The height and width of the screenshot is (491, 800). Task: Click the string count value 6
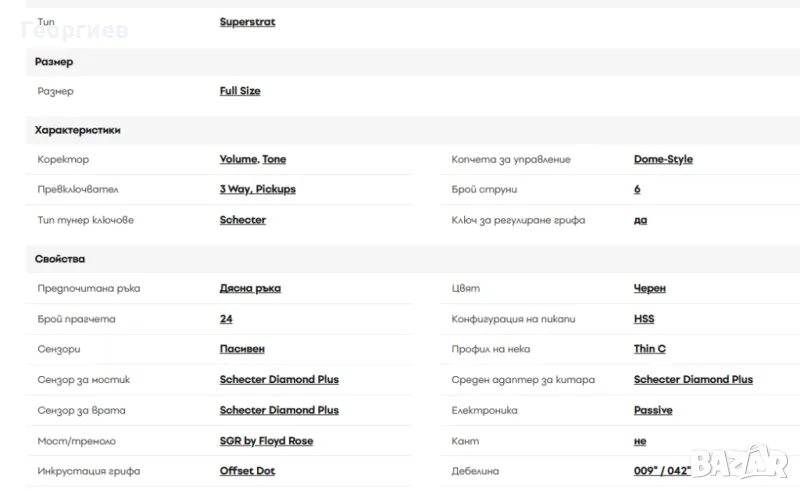(637, 189)
